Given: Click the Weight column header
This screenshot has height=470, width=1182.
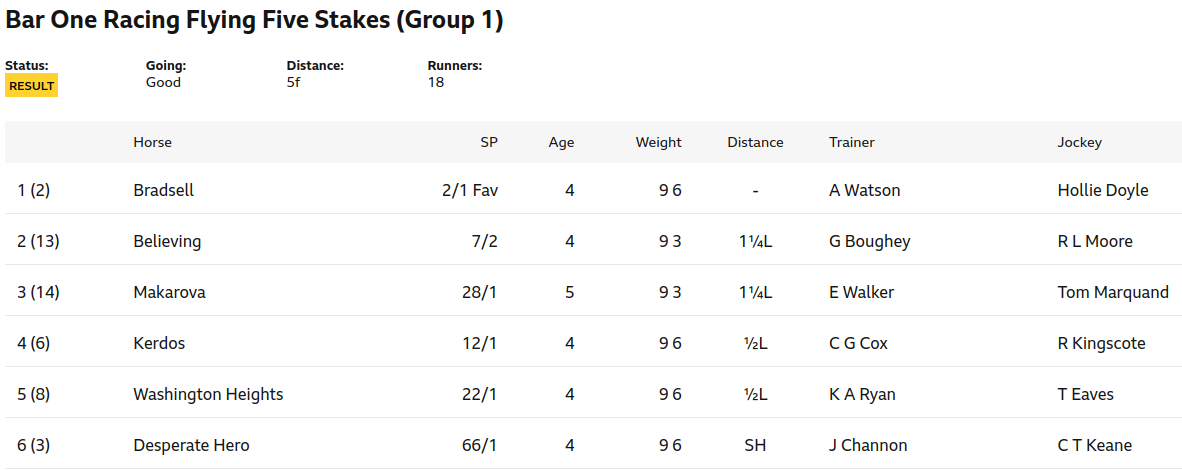Looking at the screenshot, I should pos(659,142).
